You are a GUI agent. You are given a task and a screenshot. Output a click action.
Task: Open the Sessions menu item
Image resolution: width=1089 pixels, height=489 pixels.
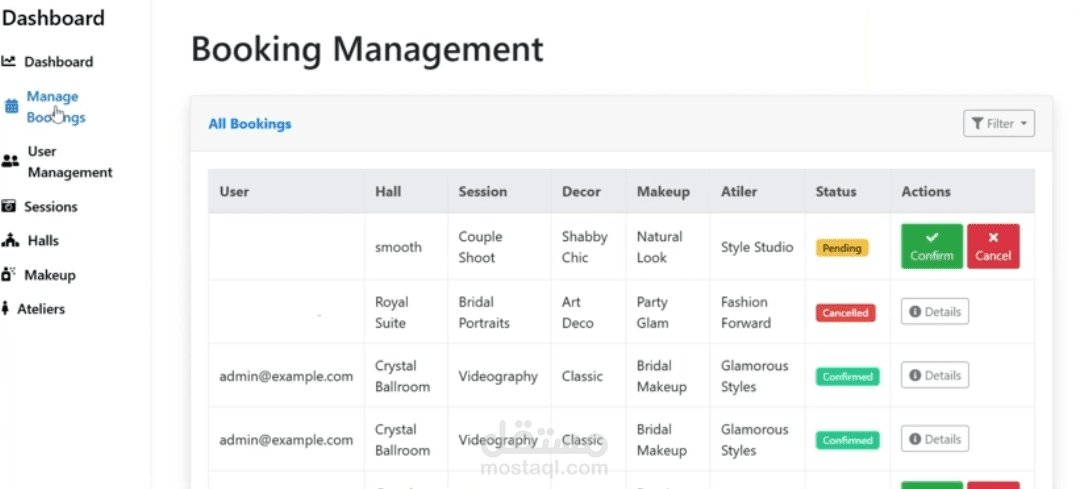pyautogui.click(x=51, y=207)
